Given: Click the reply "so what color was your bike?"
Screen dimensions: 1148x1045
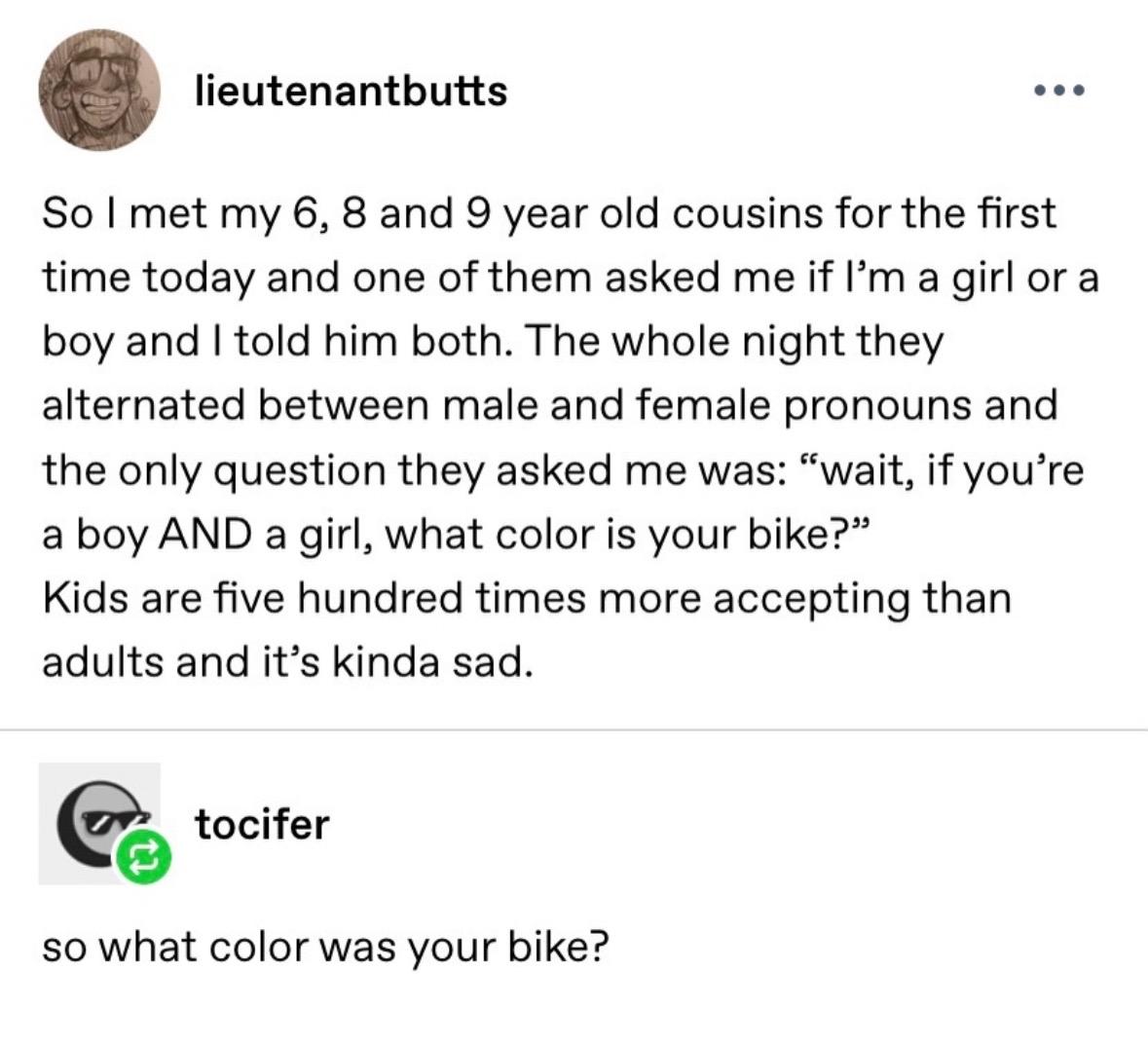Looking at the screenshot, I should coord(325,947).
